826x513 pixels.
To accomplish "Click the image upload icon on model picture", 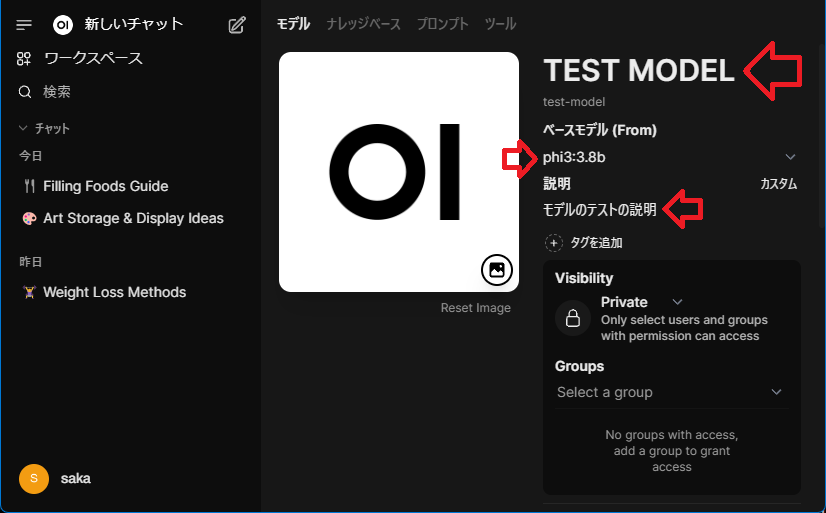I will [496, 270].
